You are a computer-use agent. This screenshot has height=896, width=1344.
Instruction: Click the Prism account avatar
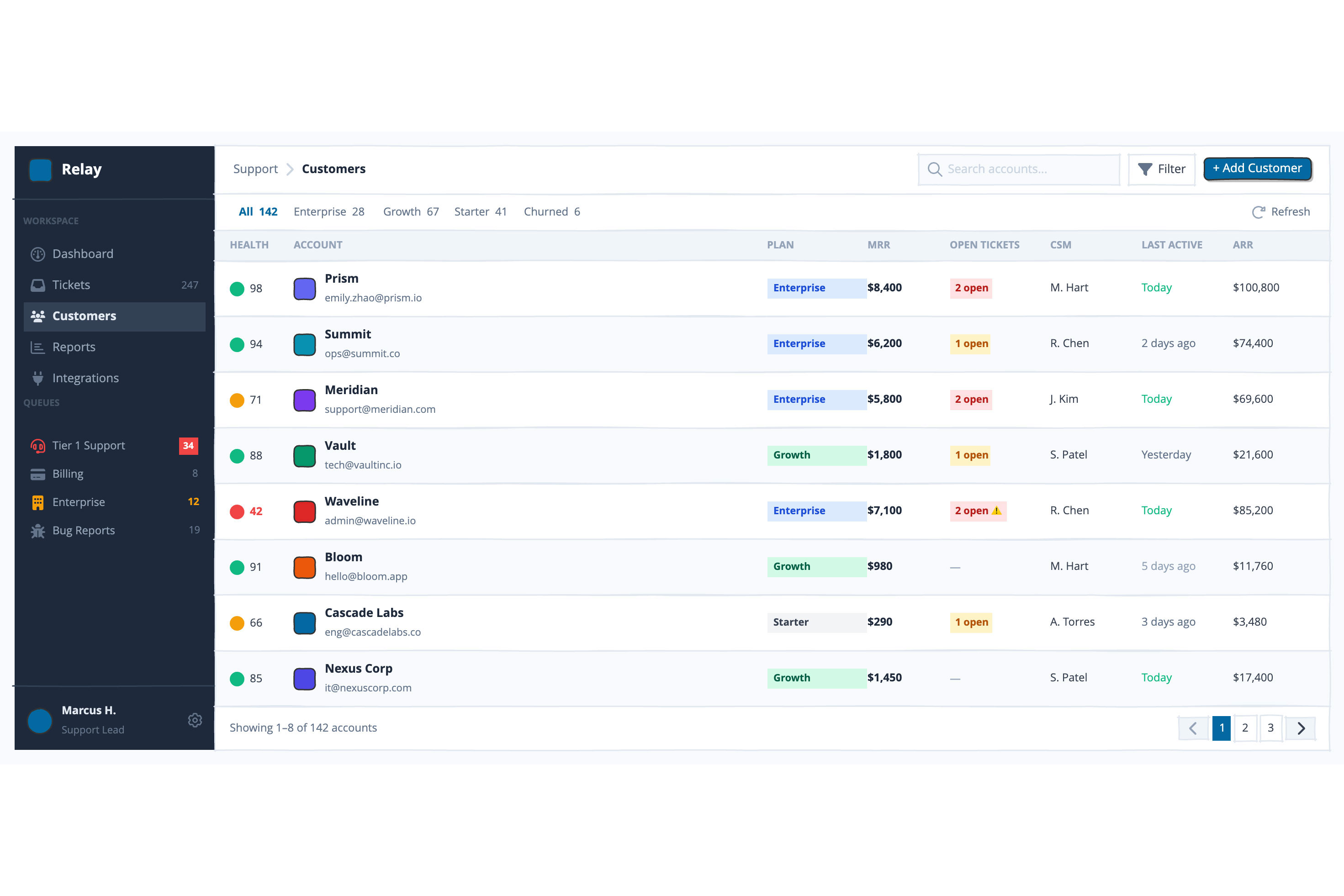point(305,289)
